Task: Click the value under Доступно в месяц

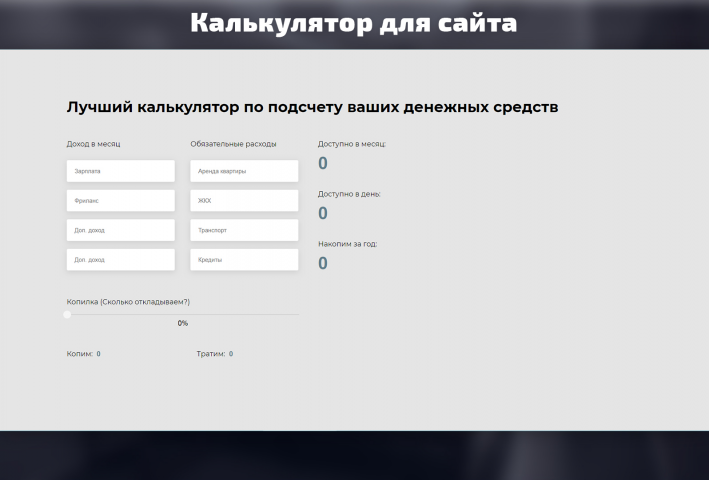Action: coord(323,163)
